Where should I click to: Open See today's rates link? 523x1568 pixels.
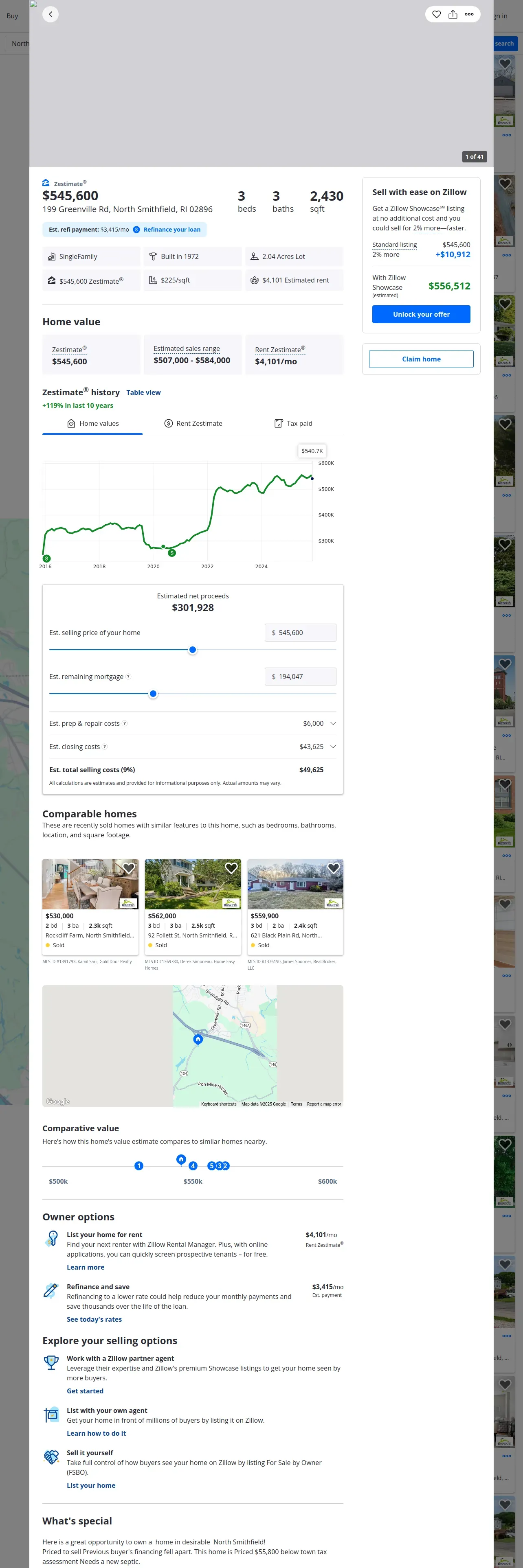pyautogui.click(x=94, y=1319)
